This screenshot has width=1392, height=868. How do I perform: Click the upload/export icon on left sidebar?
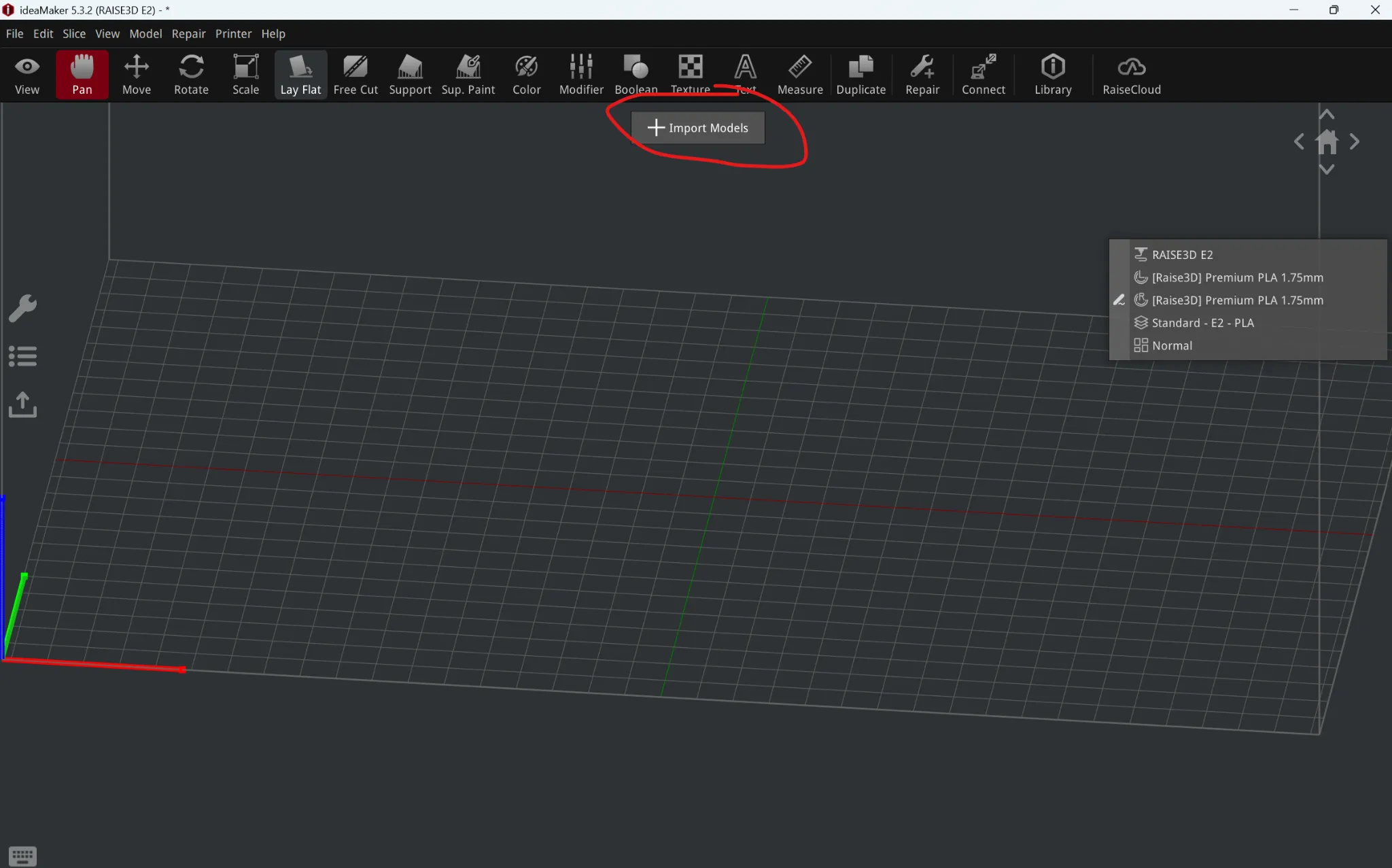pyautogui.click(x=22, y=404)
